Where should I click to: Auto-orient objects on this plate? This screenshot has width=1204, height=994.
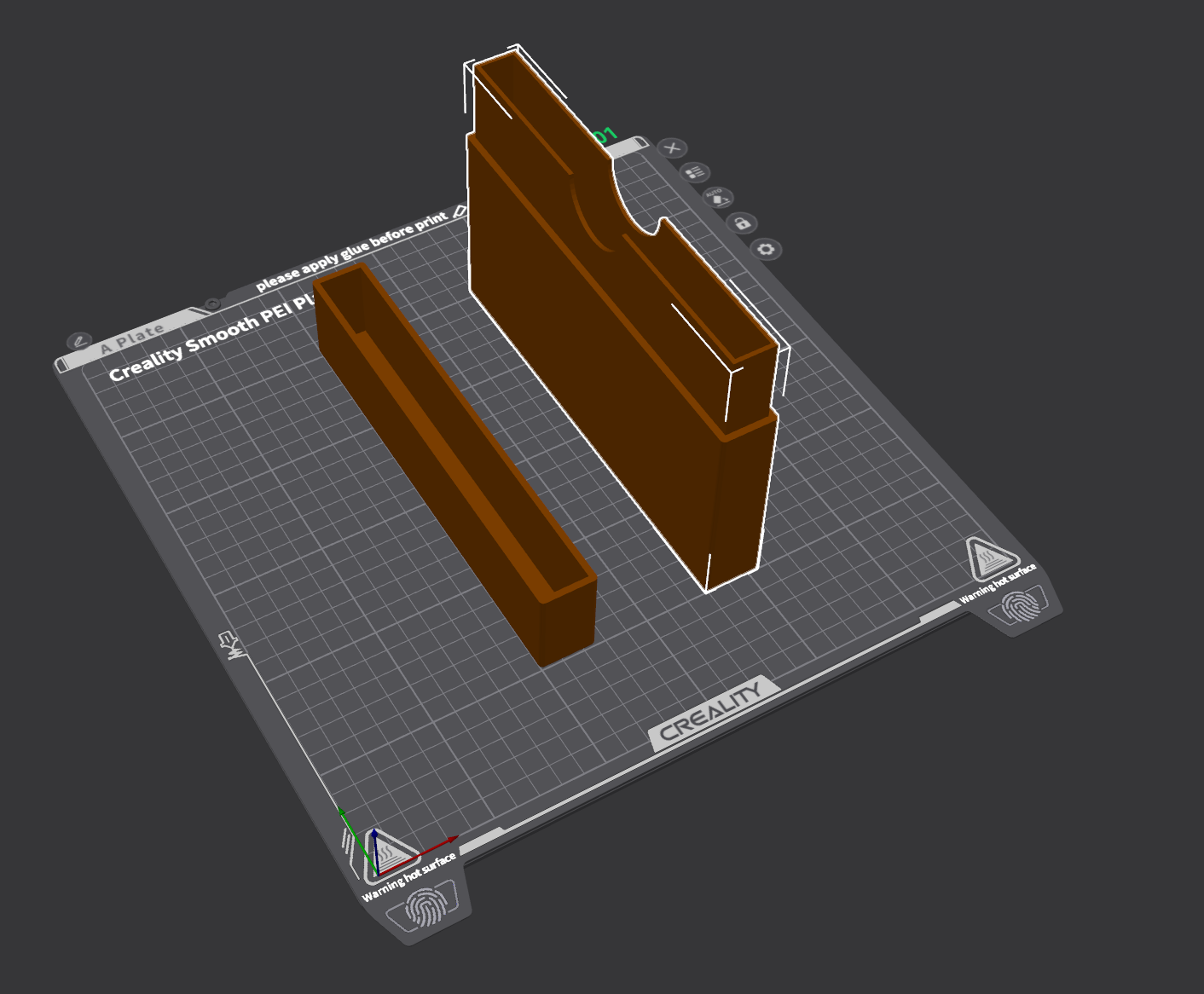tap(719, 199)
